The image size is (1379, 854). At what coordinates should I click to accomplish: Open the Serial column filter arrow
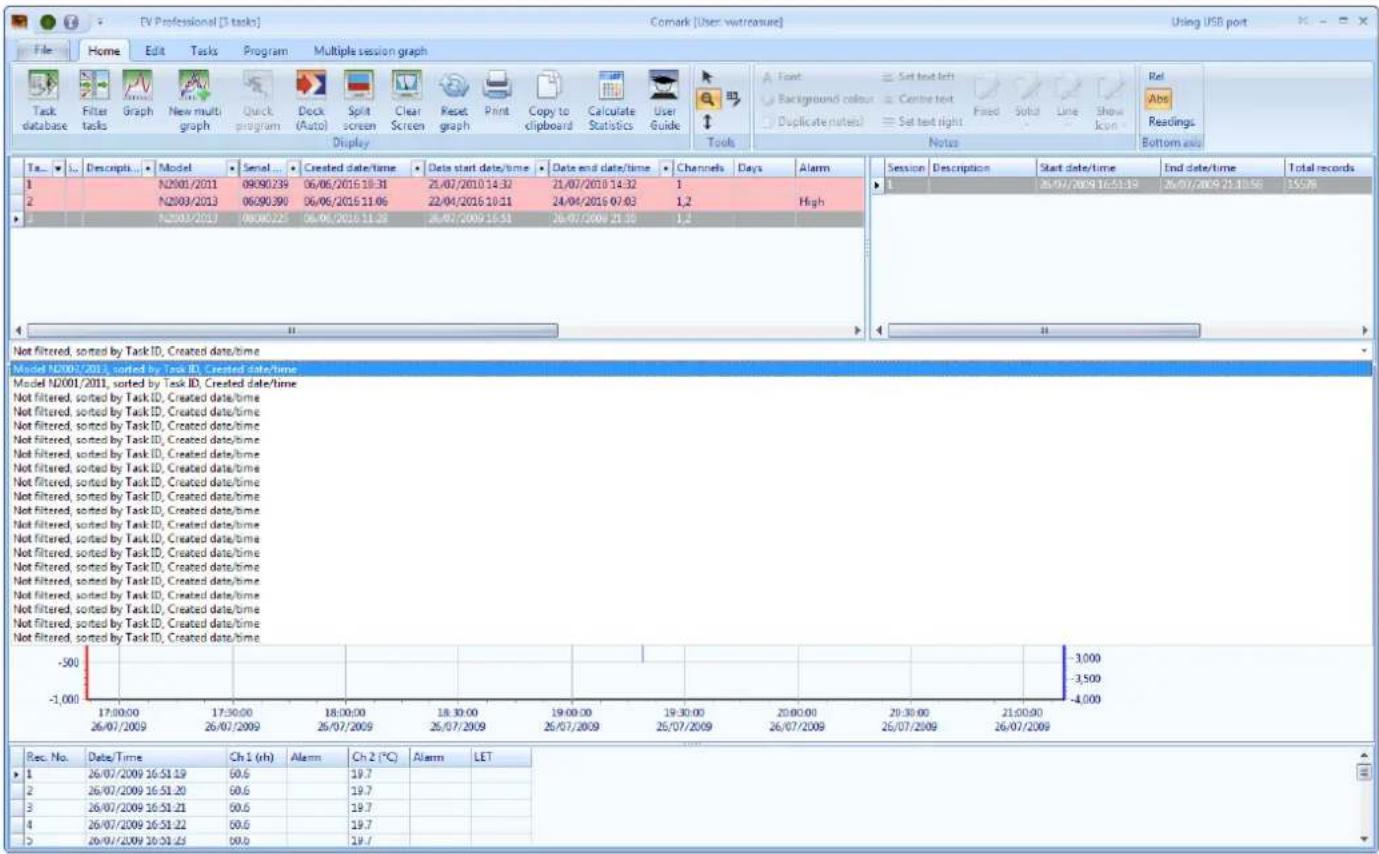[294, 168]
